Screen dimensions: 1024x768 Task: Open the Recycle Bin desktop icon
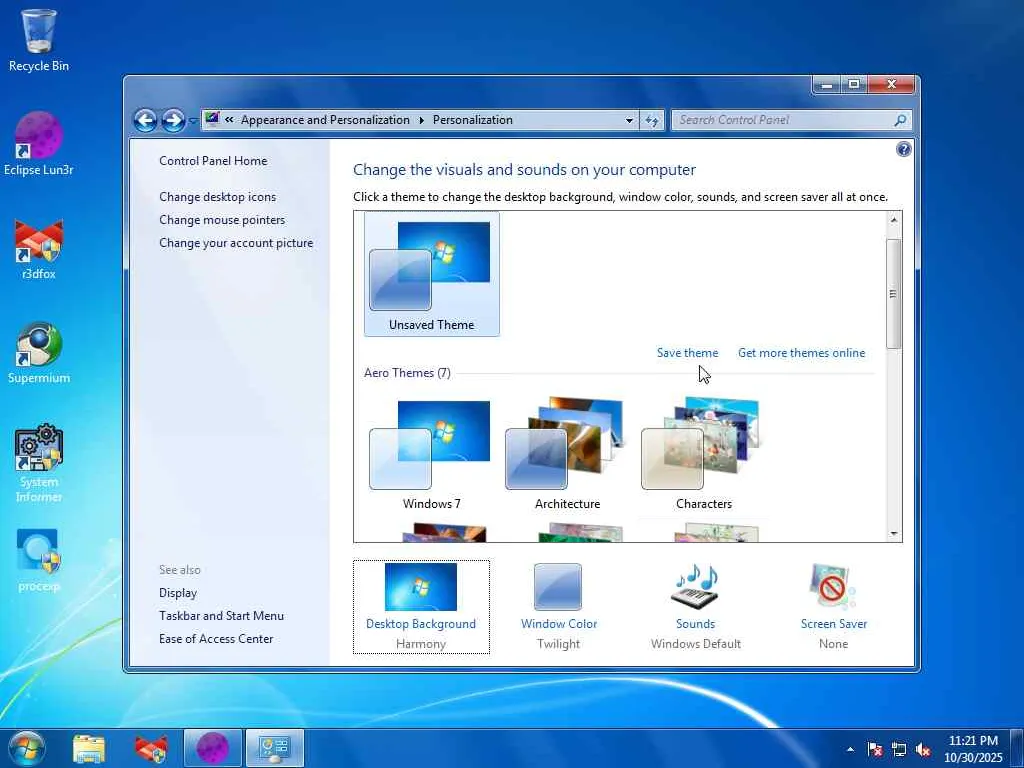[x=39, y=40]
